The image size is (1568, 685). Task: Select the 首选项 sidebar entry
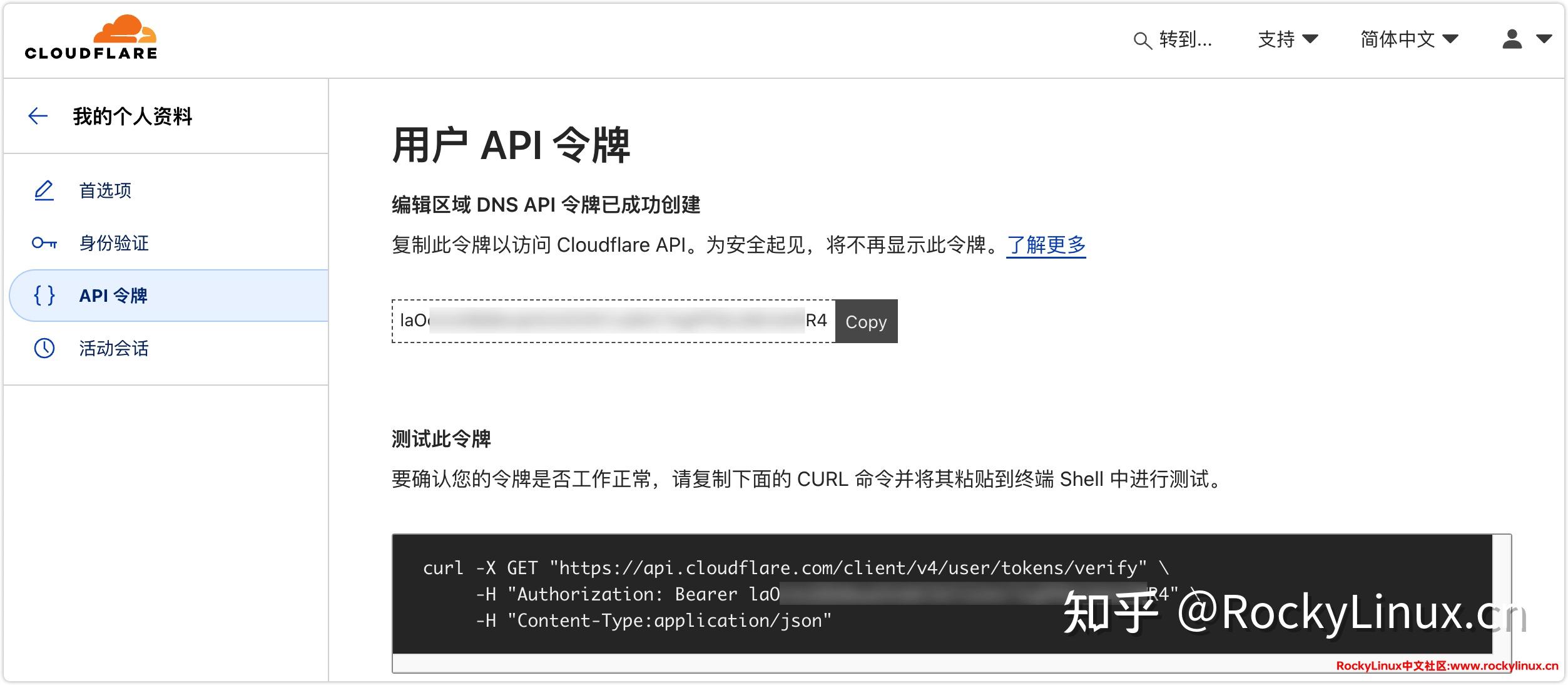click(105, 190)
